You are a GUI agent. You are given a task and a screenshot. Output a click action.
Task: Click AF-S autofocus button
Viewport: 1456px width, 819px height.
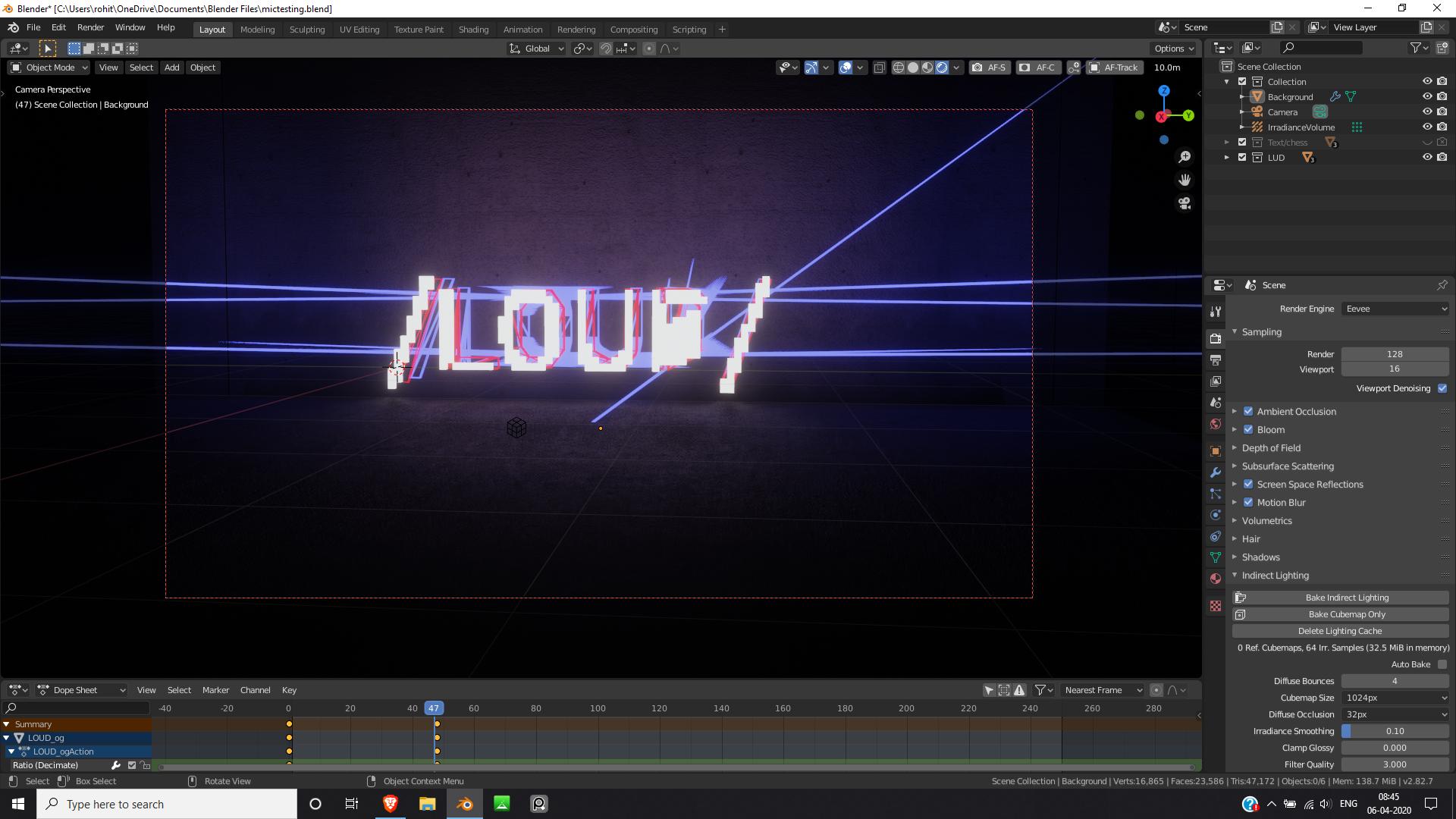pyautogui.click(x=989, y=67)
